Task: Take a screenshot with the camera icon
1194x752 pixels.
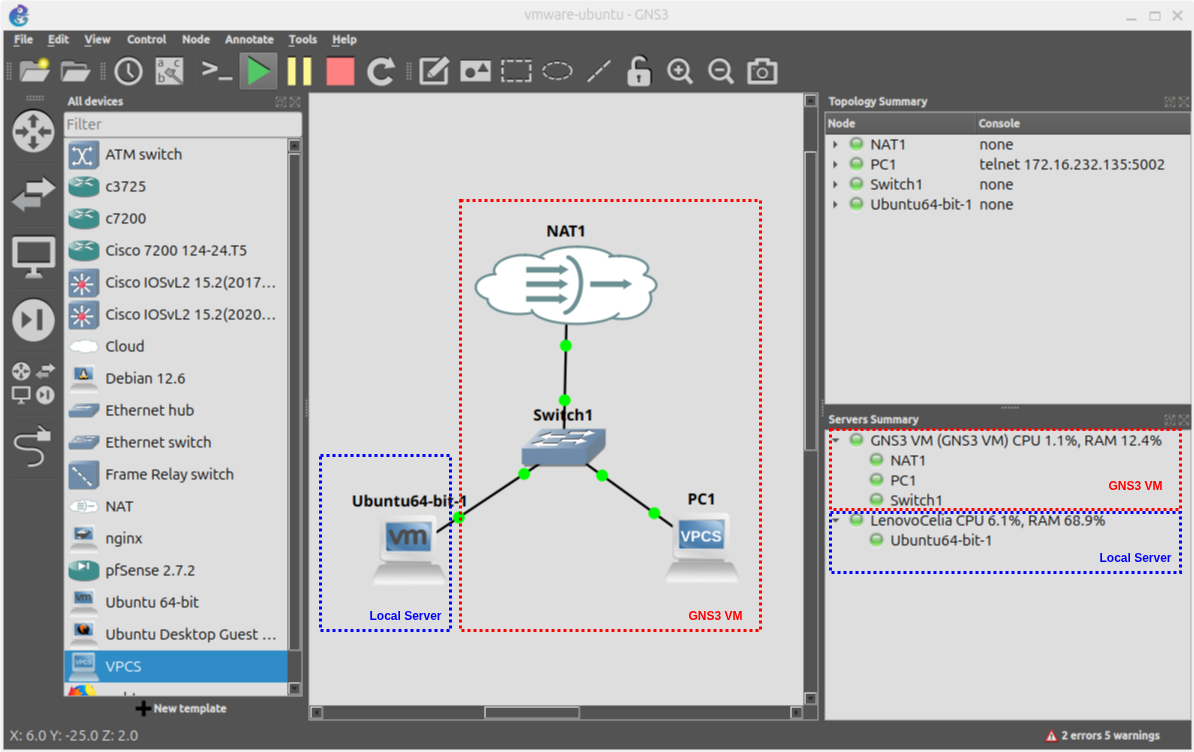Action: [762, 71]
